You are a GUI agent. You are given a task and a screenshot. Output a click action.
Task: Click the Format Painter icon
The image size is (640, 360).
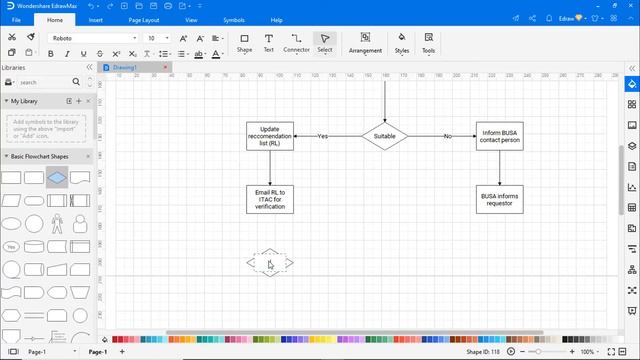click(x=31, y=37)
